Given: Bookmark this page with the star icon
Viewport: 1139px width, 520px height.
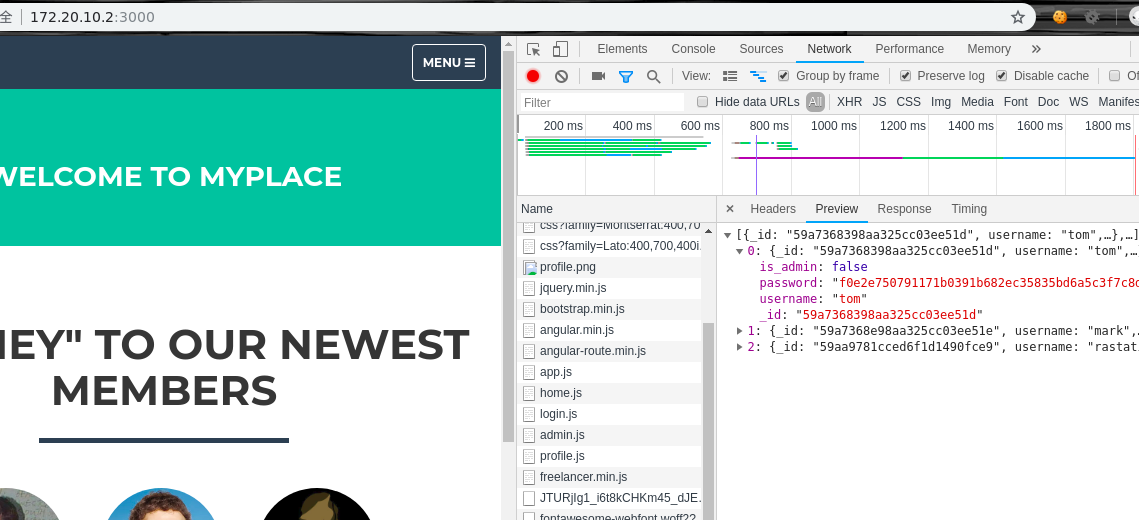Looking at the screenshot, I should 1018,17.
